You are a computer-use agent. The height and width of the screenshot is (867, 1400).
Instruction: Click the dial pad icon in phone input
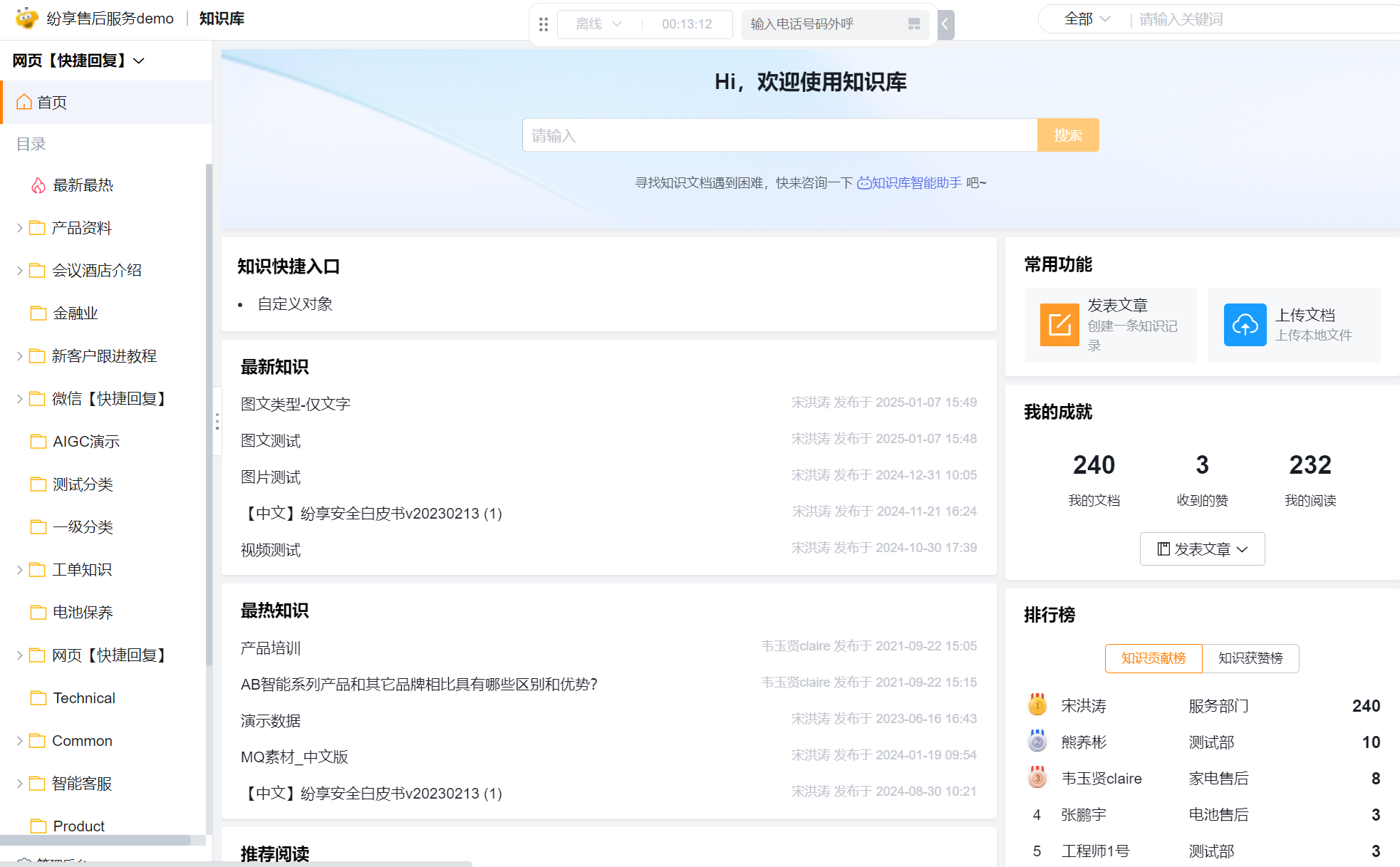coord(914,24)
